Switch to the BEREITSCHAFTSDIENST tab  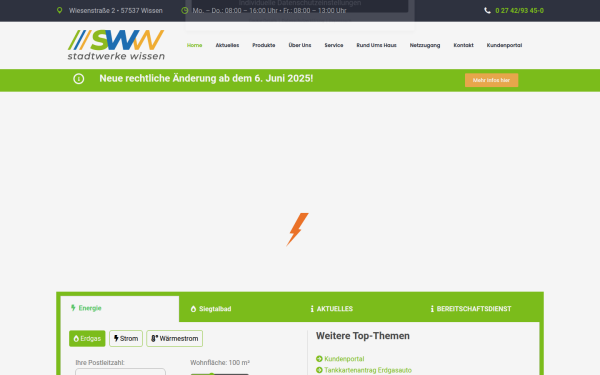(x=471, y=309)
